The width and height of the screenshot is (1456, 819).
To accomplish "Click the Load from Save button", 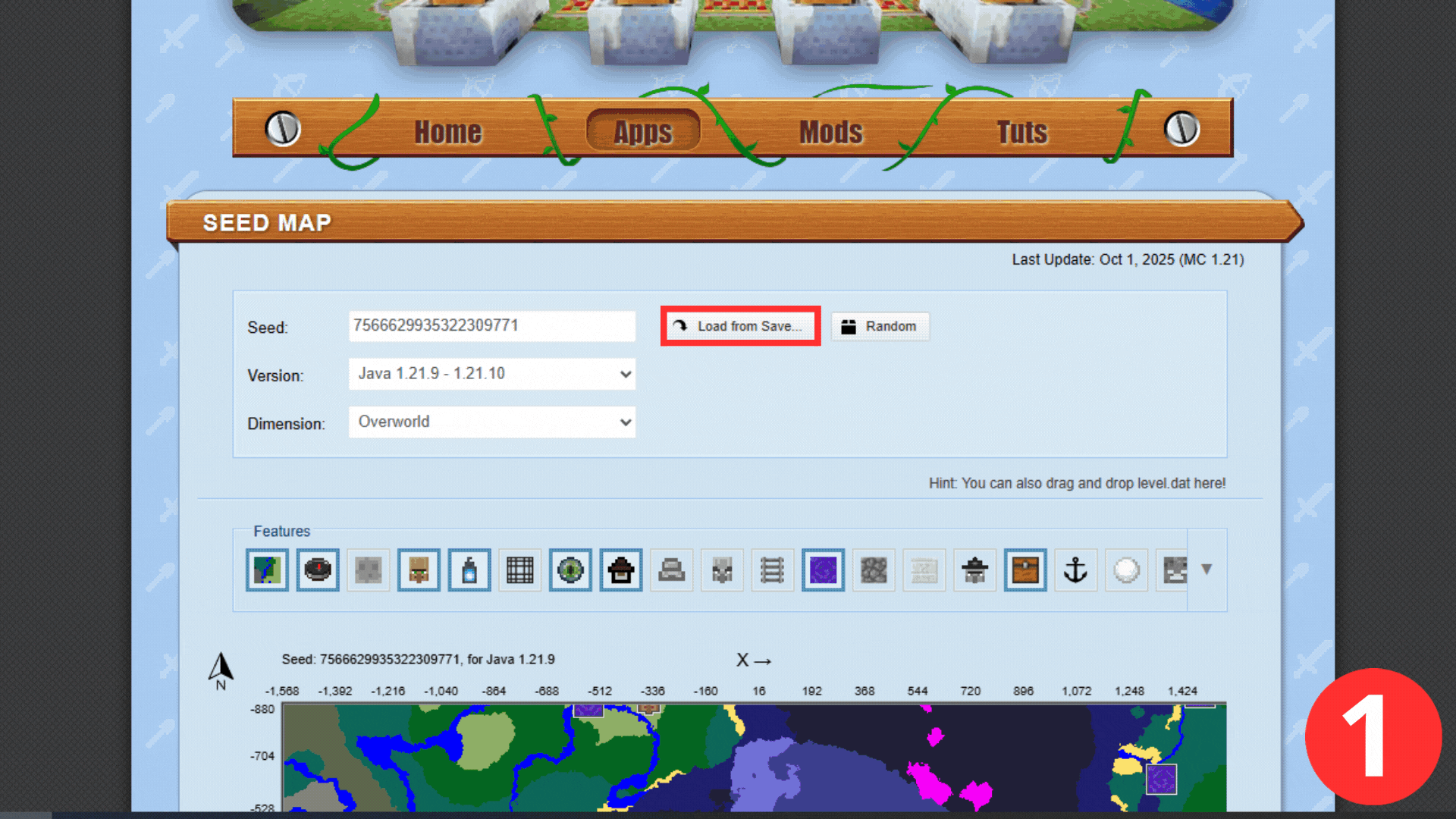I will point(740,326).
